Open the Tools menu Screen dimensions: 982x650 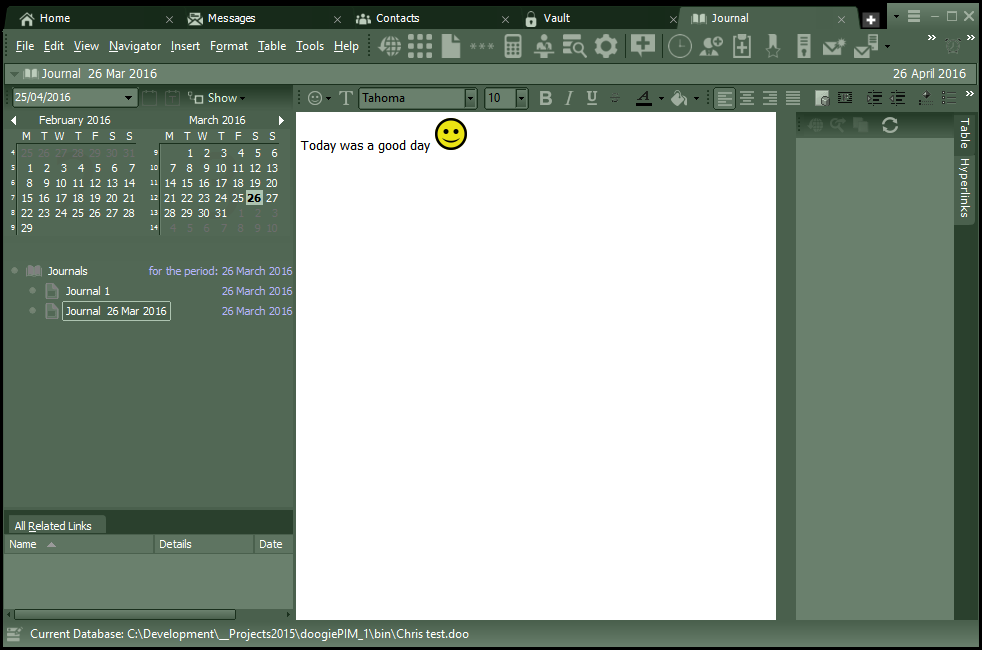tap(310, 46)
